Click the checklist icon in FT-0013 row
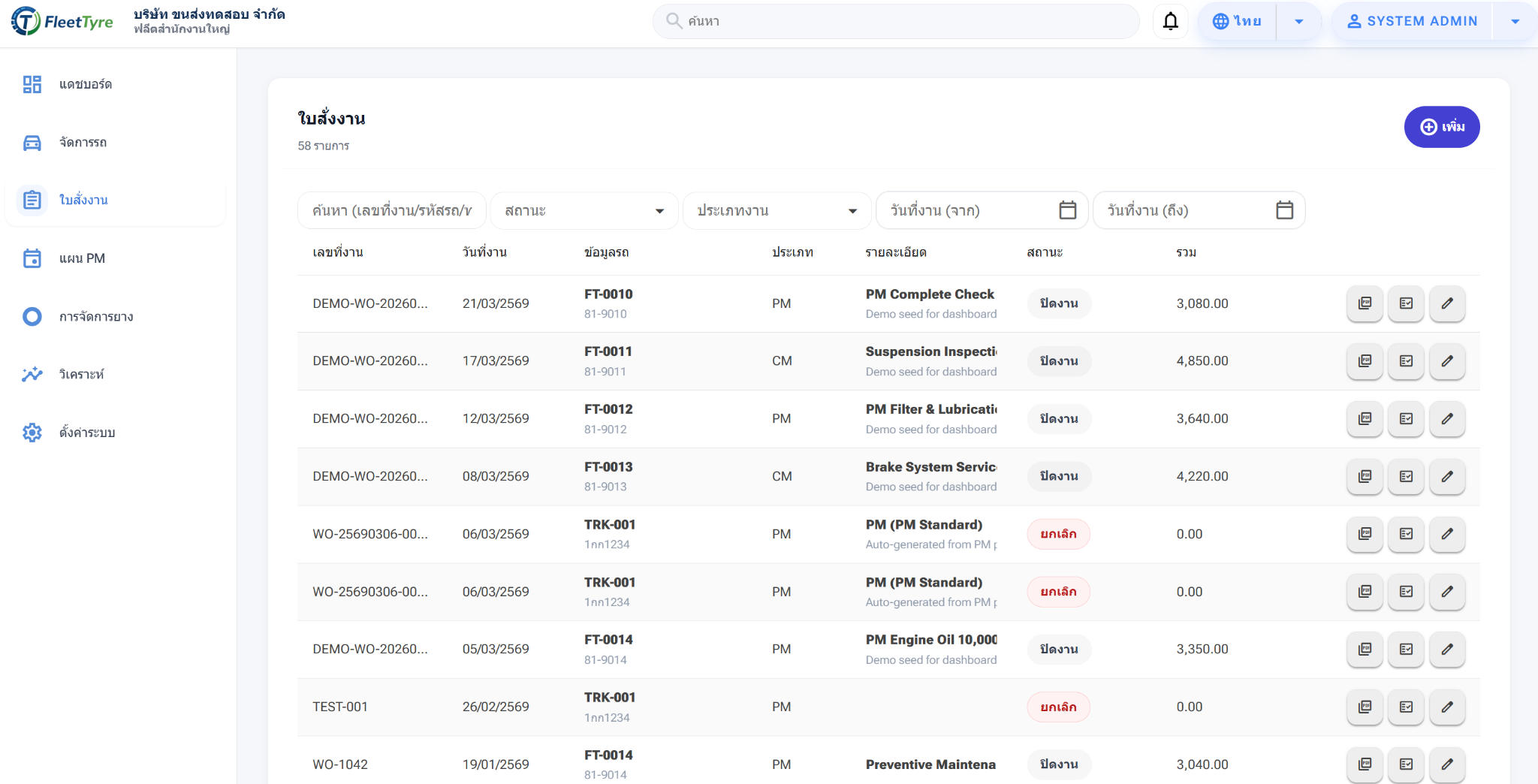 click(1406, 476)
